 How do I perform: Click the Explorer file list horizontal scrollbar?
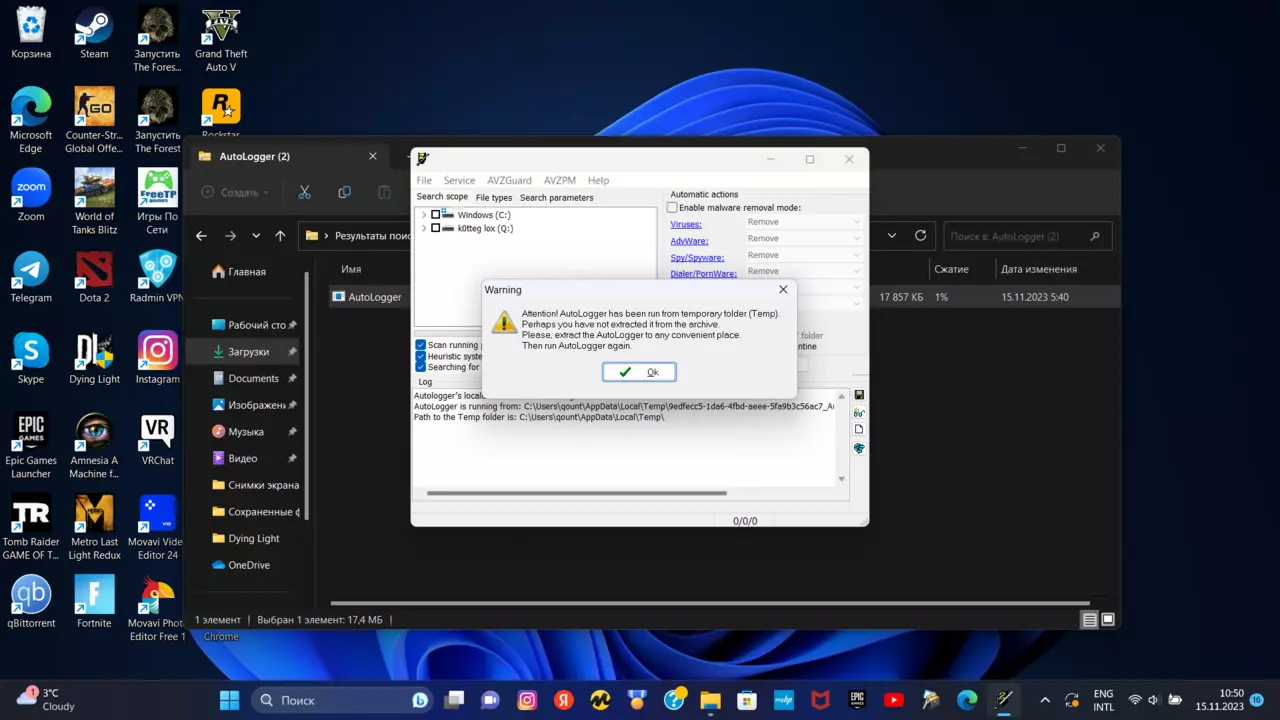(x=710, y=603)
